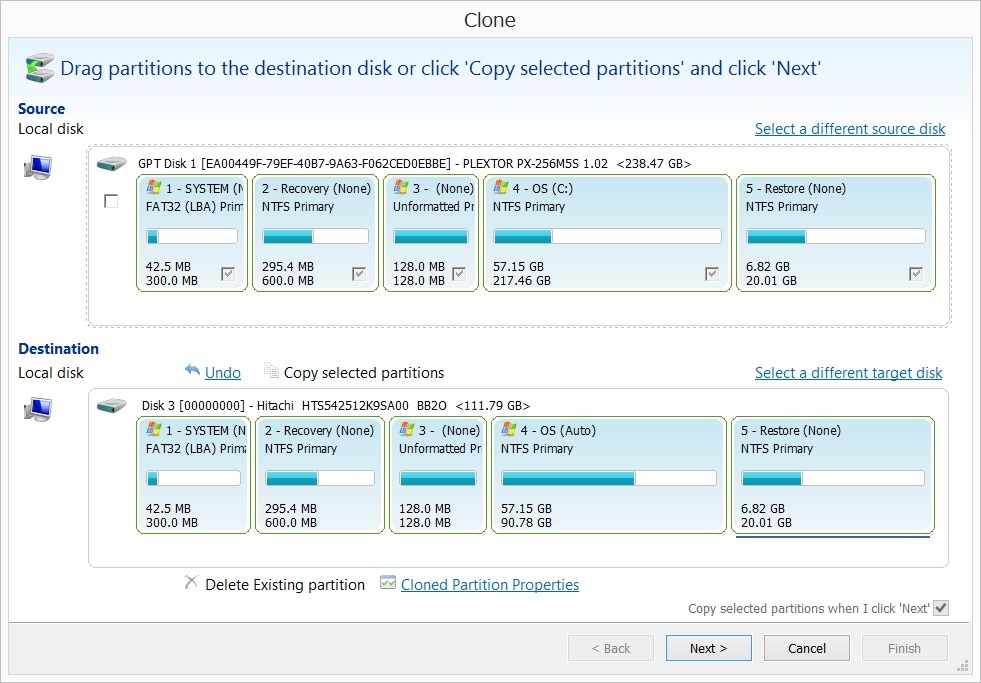The height and width of the screenshot is (683, 981).
Task: Click the Delete Existing partition X icon
Action: pyautogui.click(x=191, y=583)
